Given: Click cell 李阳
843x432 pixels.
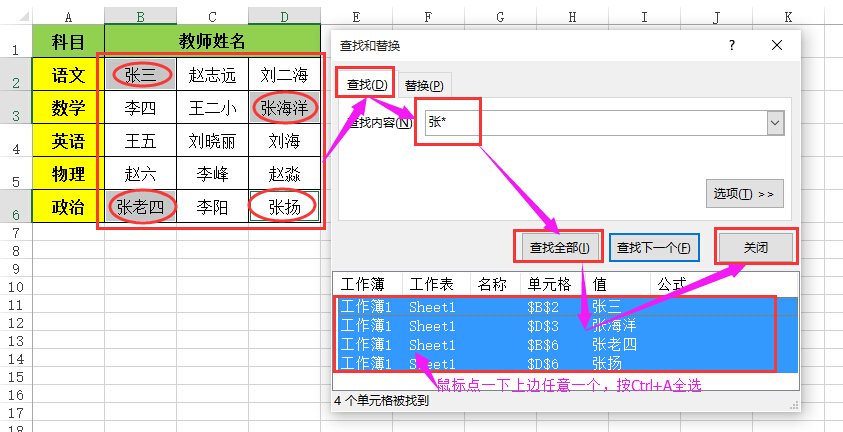Looking at the screenshot, I should coord(212,206).
